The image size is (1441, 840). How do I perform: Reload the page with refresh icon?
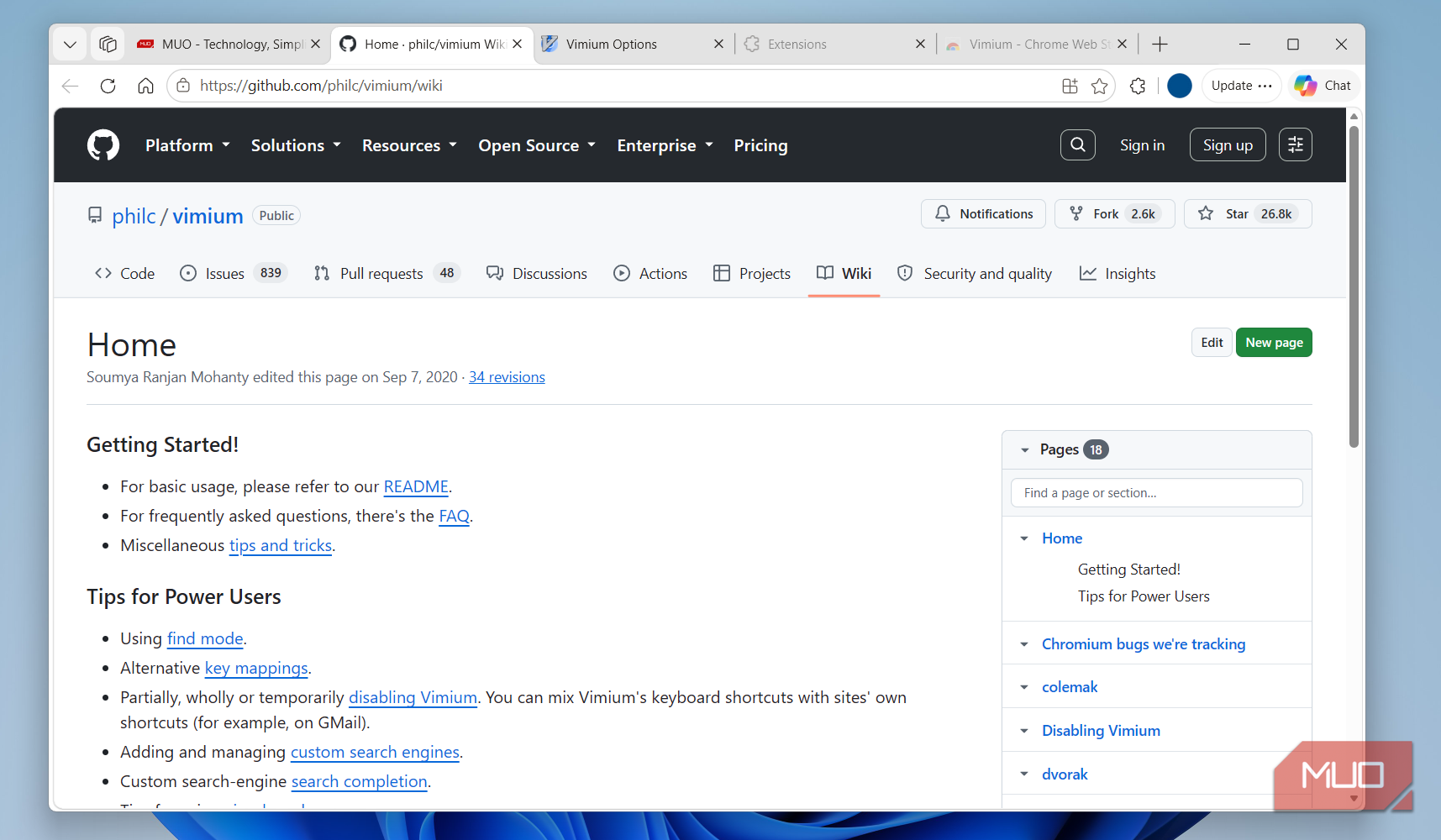click(x=108, y=86)
